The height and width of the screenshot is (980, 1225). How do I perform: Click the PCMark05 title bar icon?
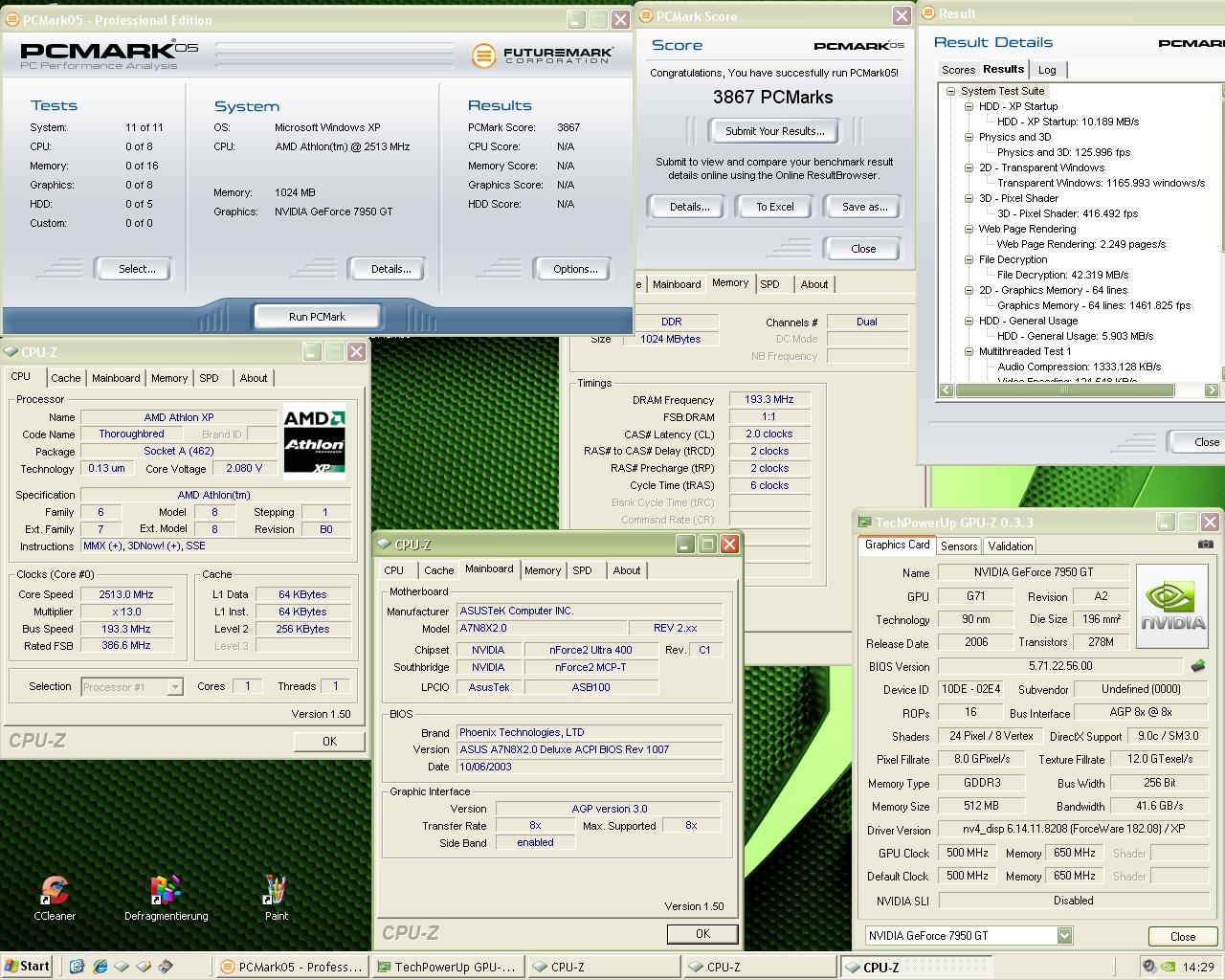11,19
